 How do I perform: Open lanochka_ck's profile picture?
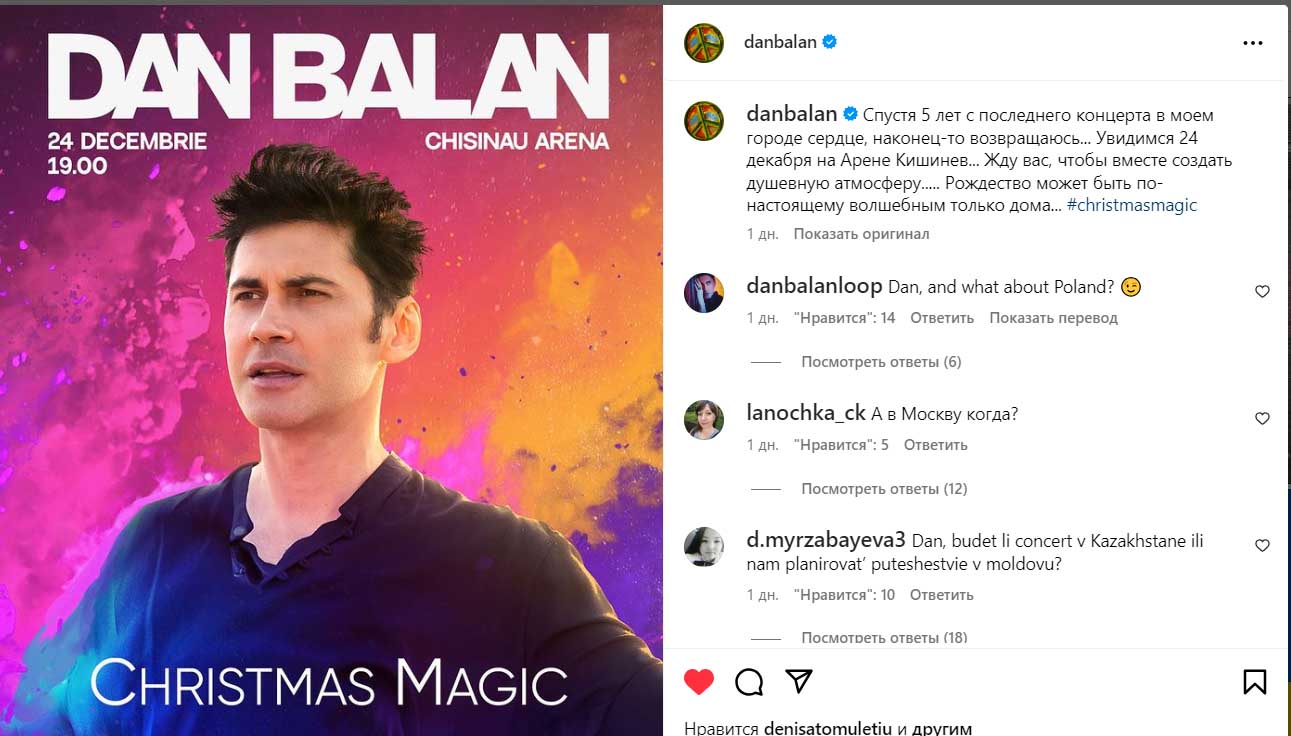tap(704, 420)
